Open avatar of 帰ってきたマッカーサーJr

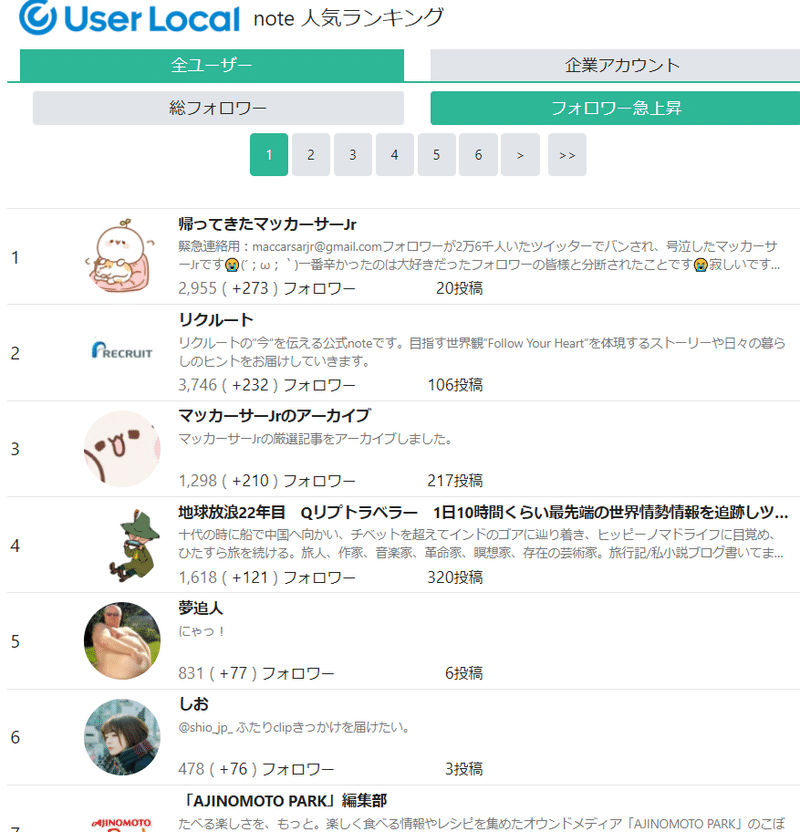tap(122, 256)
